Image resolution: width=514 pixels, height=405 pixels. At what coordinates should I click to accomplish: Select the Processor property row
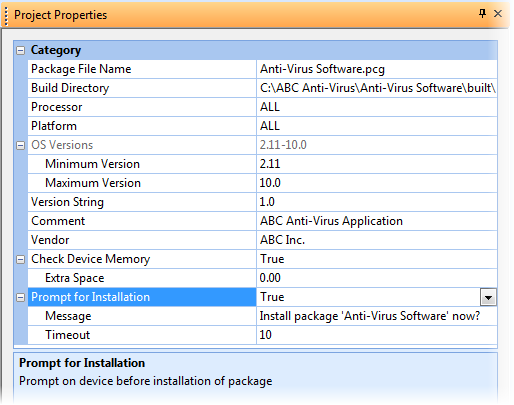tap(262, 107)
